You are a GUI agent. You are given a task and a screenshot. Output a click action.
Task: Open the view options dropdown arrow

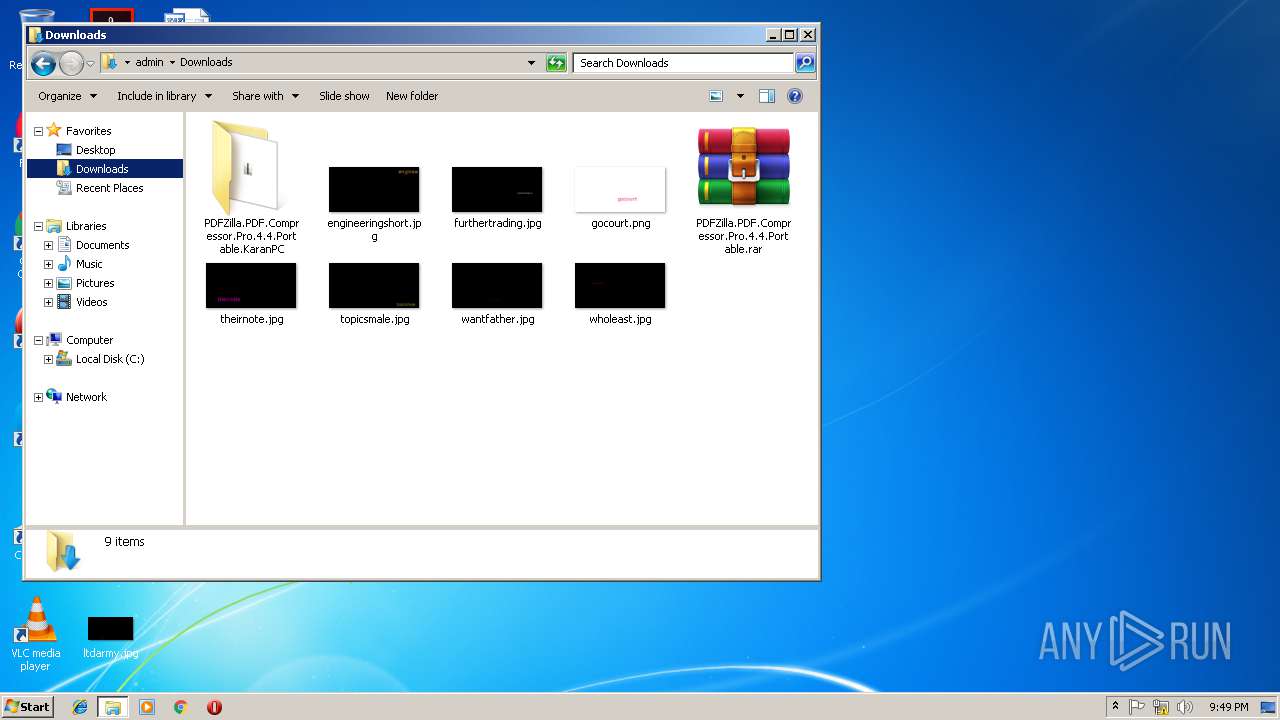pos(740,96)
